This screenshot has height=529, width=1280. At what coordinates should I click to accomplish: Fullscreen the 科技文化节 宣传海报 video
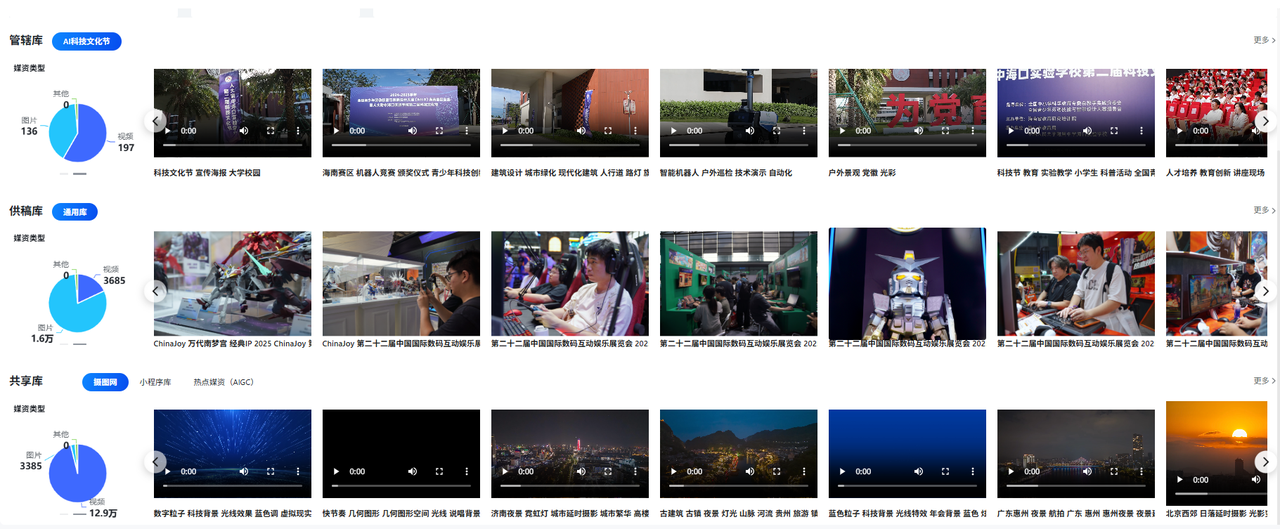pyautogui.click(x=272, y=131)
